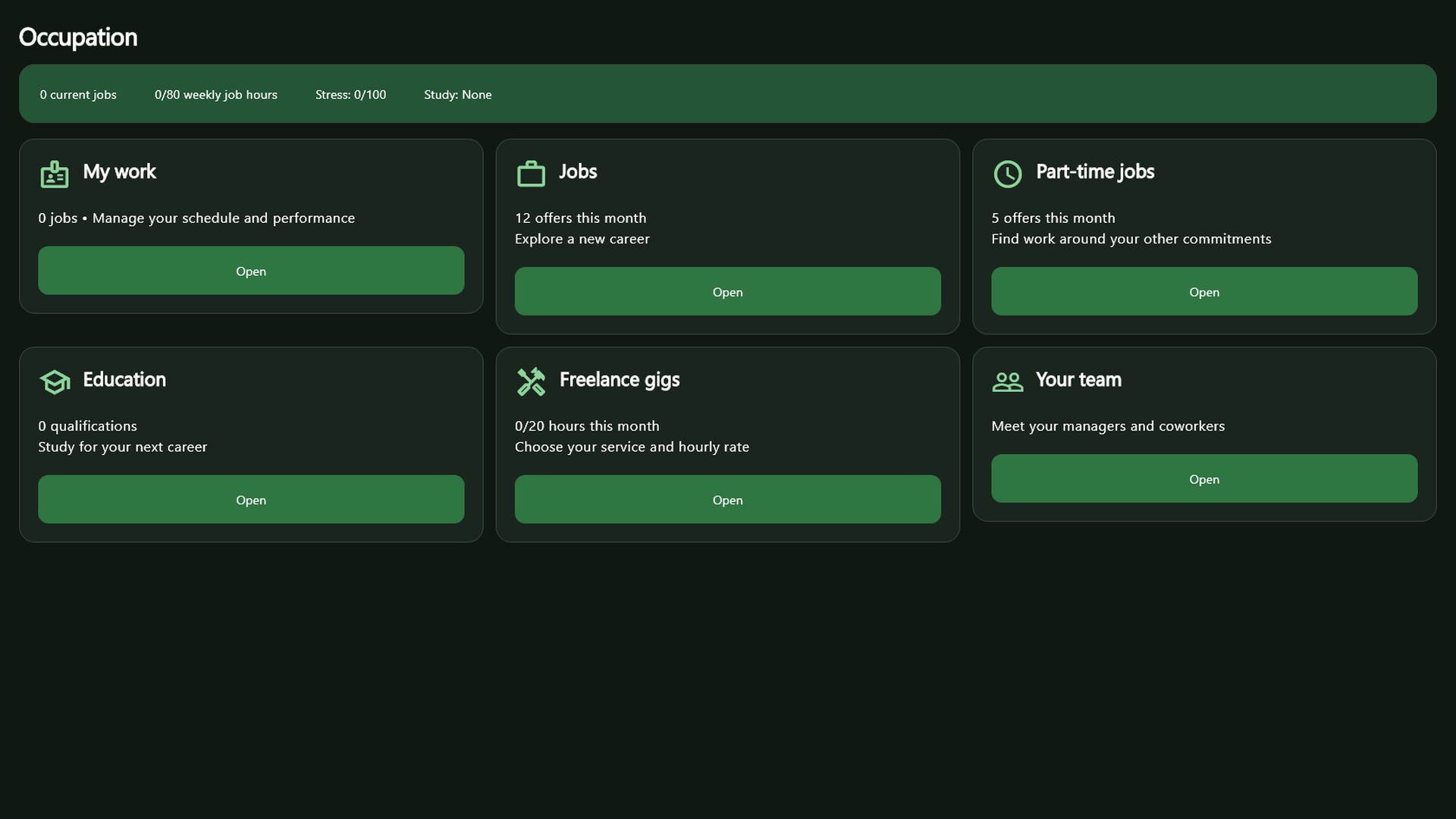Image resolution: width=1456 pixels, height=819 pixels.
Task: Open Part-time jobs offers
Action: [1203, 291]
